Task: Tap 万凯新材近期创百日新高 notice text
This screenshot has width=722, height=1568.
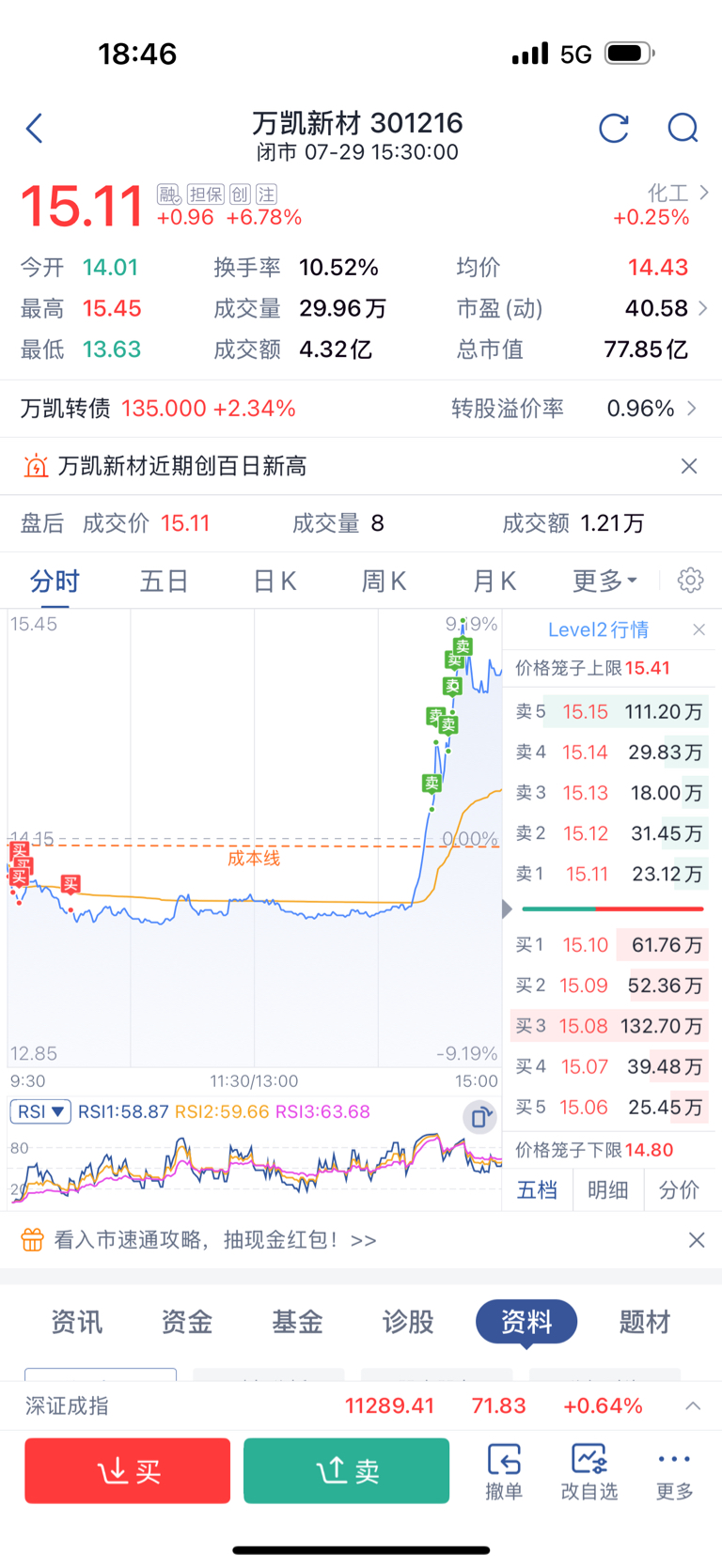Action: tap(182, 466)
